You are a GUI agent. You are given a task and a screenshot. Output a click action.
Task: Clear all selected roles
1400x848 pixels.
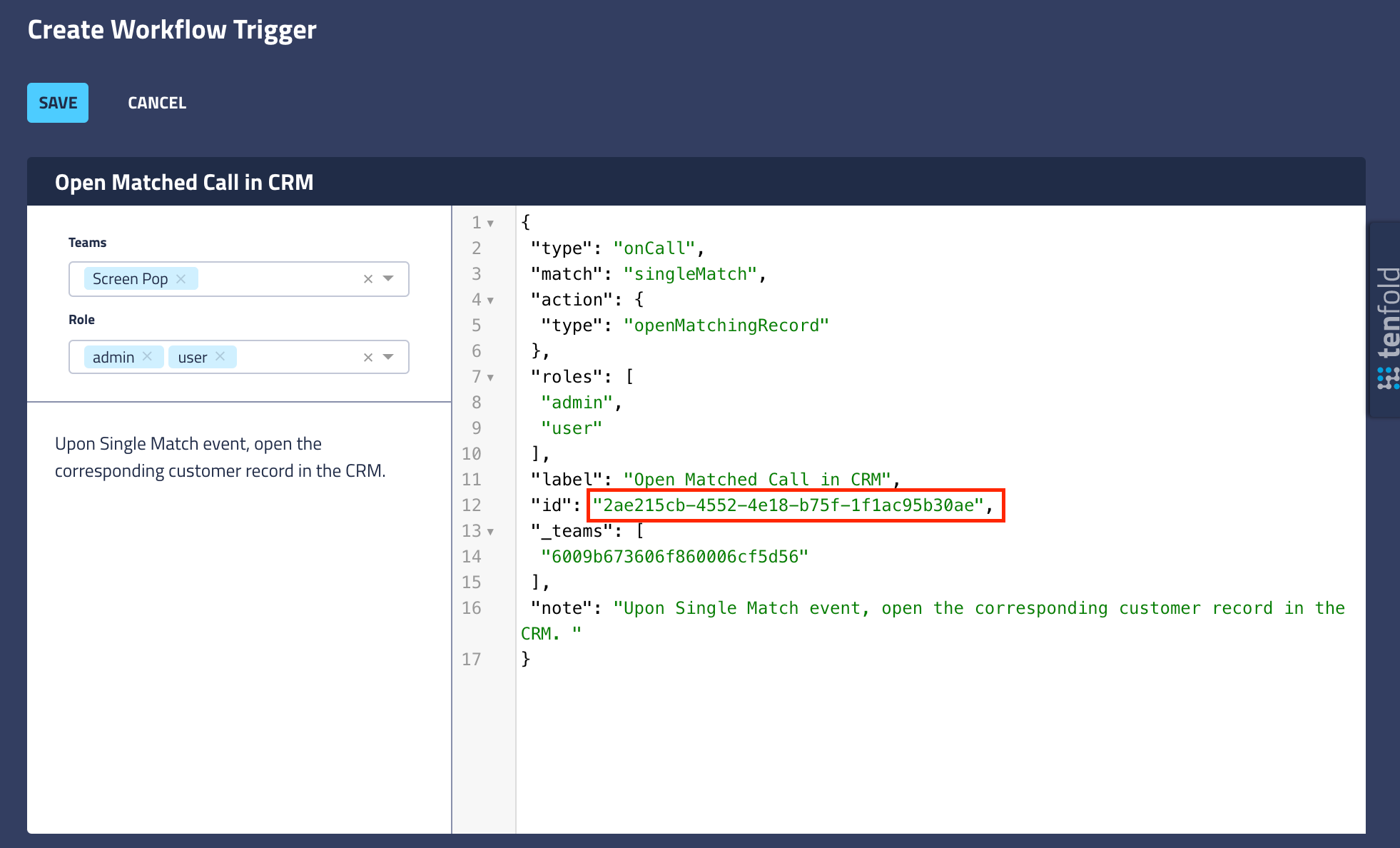(x=368, y=358)
